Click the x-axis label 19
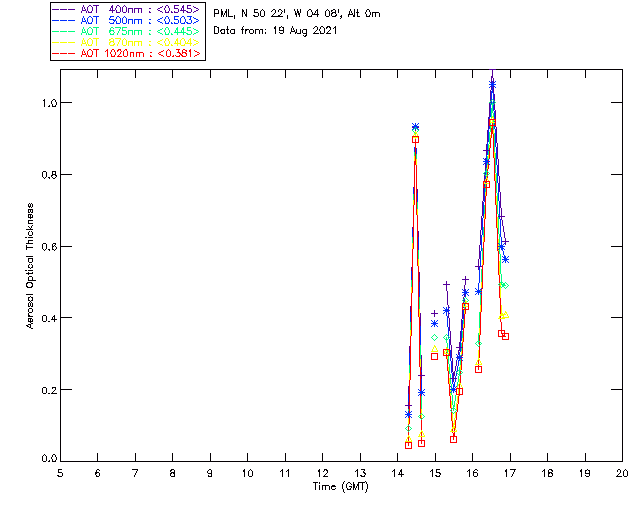The width and height of the screenshot is (640, 512). [585, 473]
